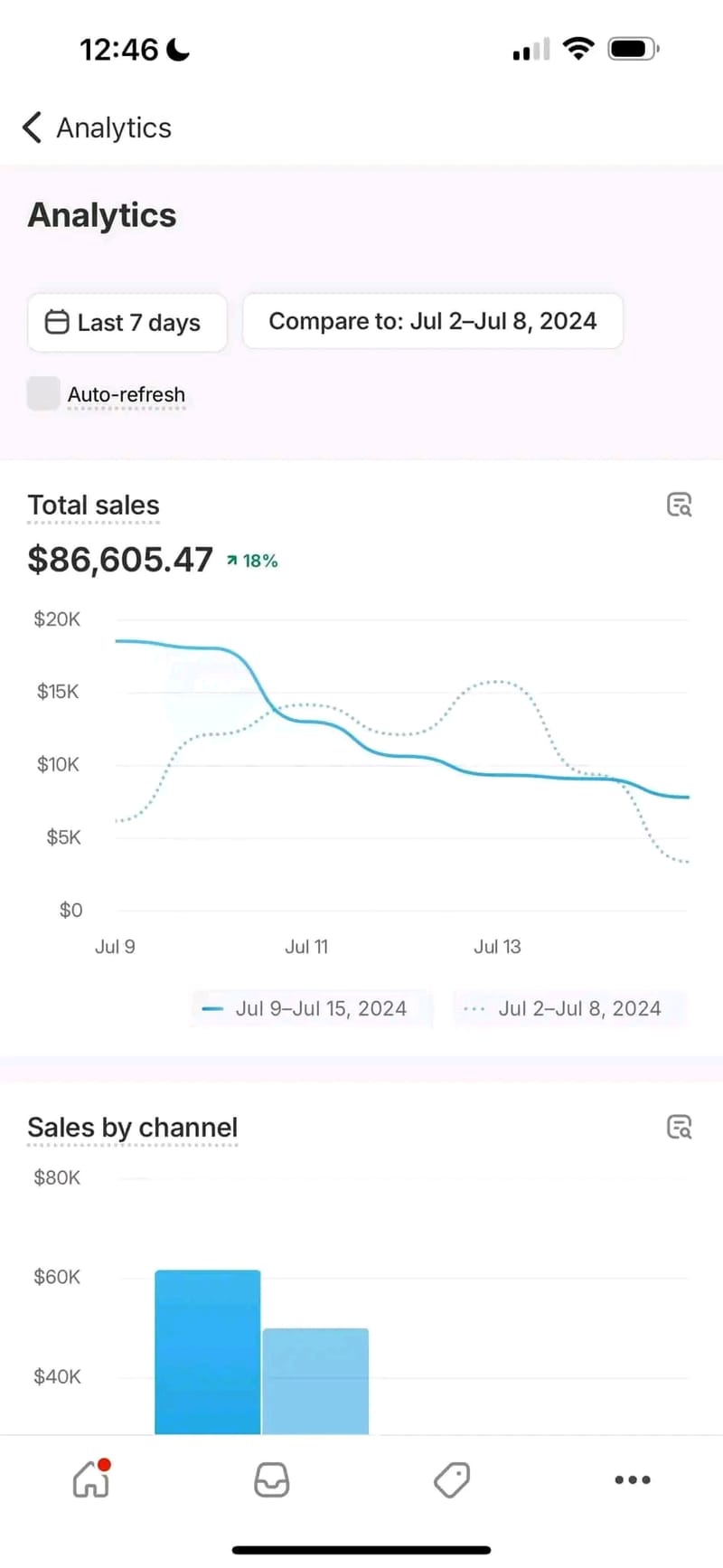Click the Total sales heading link
Screen dimensions: 723x1568
coord(93,505)
